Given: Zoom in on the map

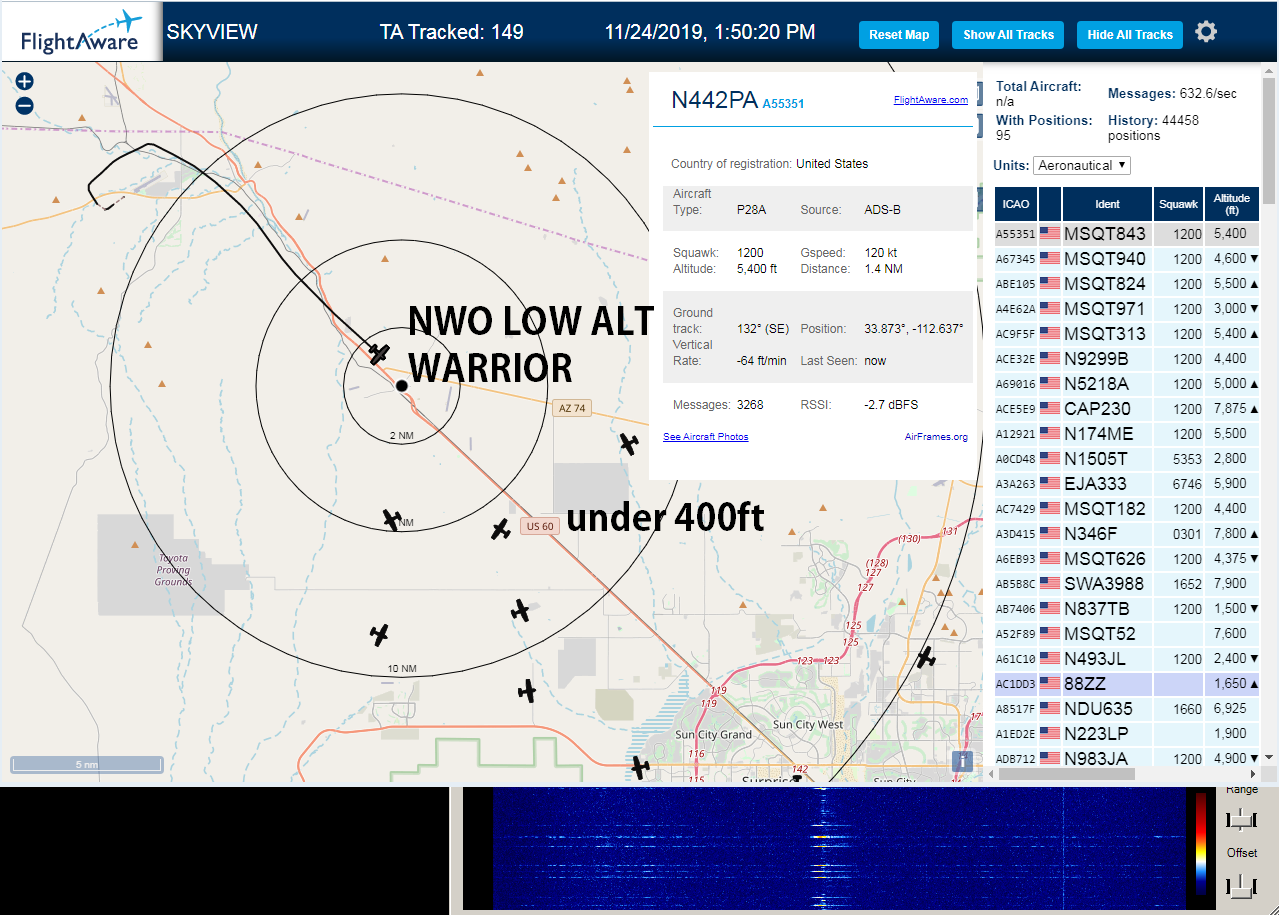Looking at the screenshot, I should point(25,82).
